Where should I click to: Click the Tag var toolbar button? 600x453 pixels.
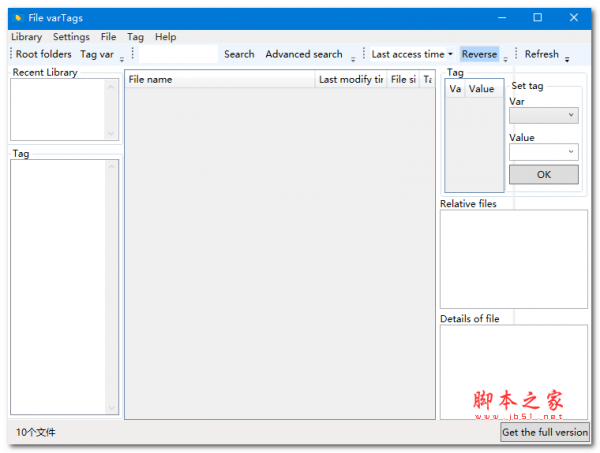pos(97,54)
